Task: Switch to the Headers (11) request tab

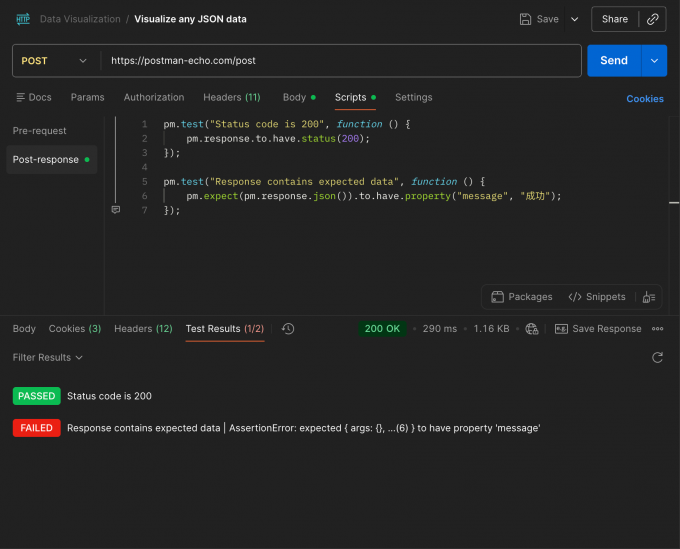Action: 232,97
